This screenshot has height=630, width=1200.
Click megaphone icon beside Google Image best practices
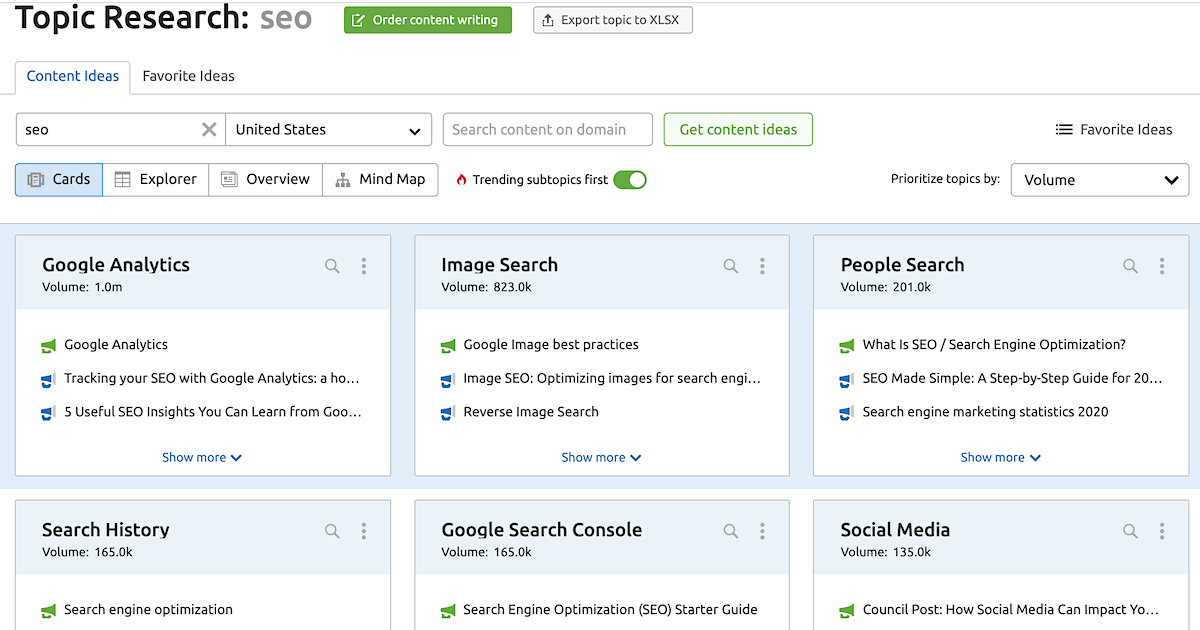point(448,346)
